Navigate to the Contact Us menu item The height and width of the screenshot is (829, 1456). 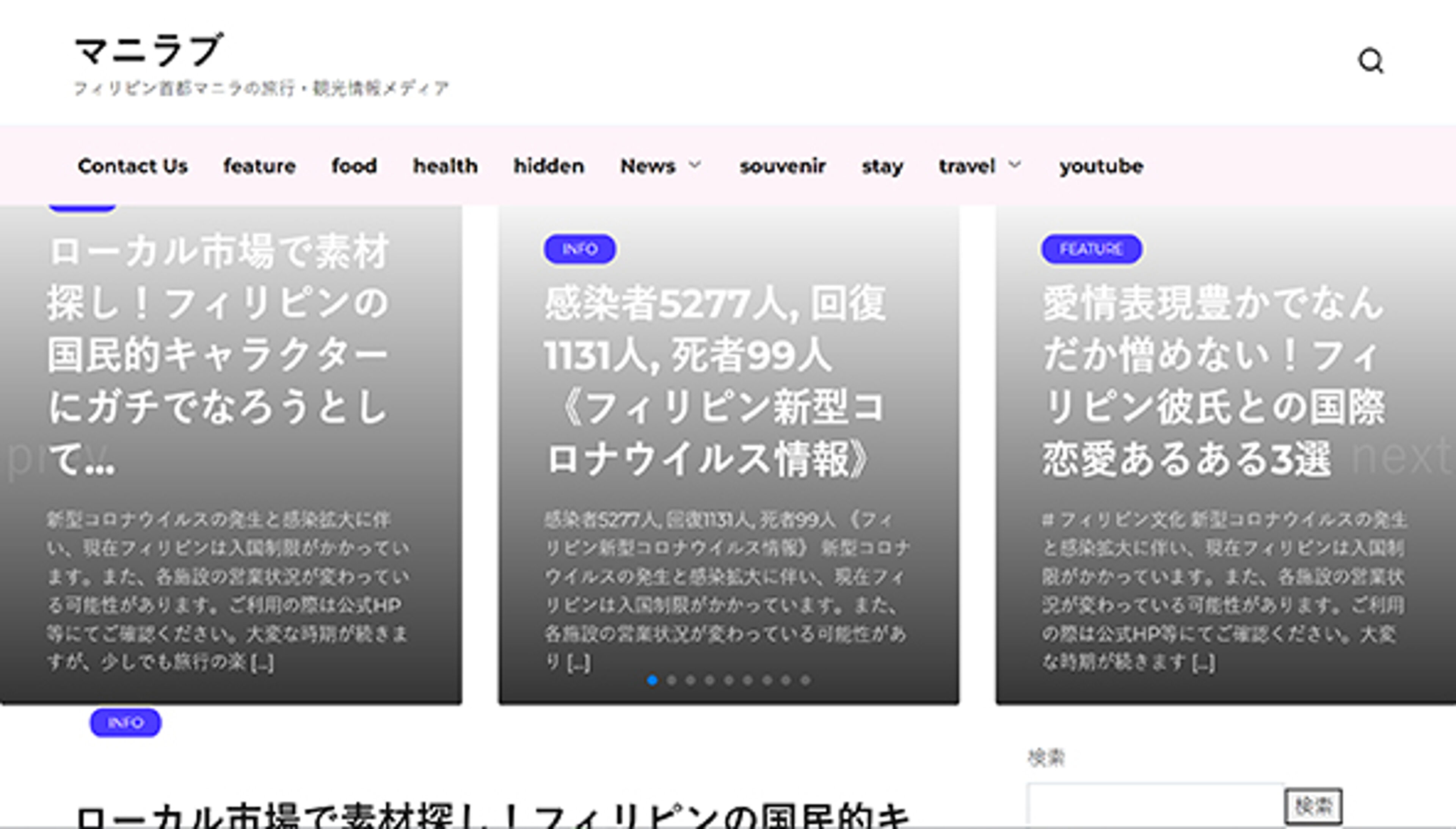click(134, 166)
